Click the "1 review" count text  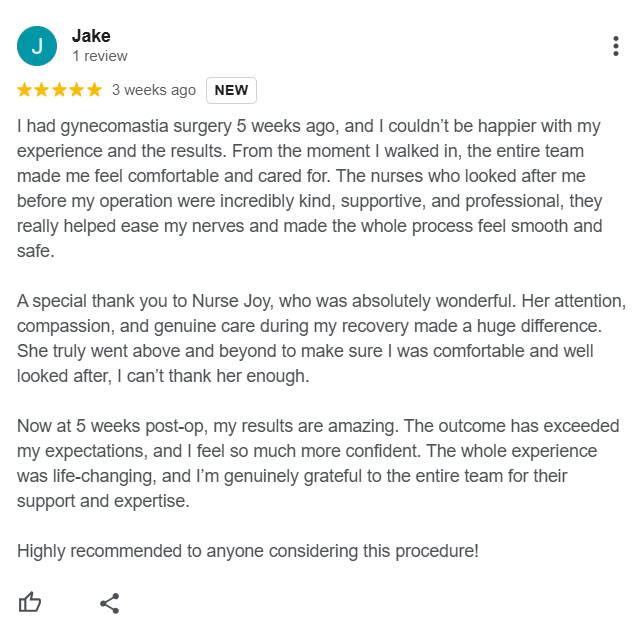(x=100, y=57)
